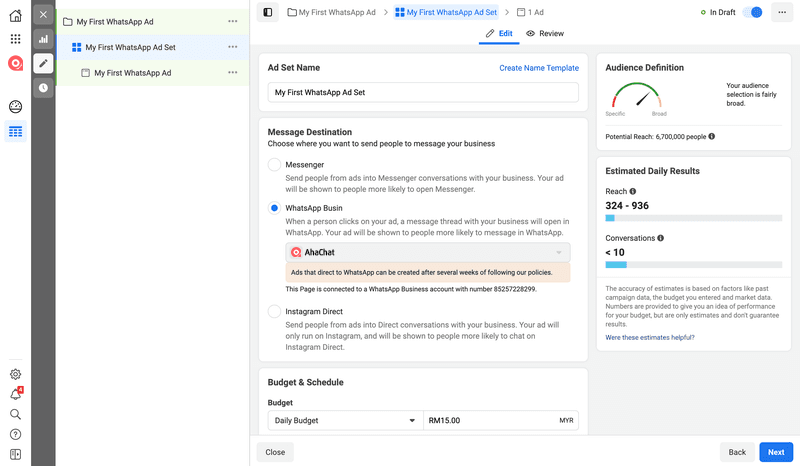Open the help question mark icon
This screenshot has width=800, height=466.
pyautogui.click(x=15, y=434)
